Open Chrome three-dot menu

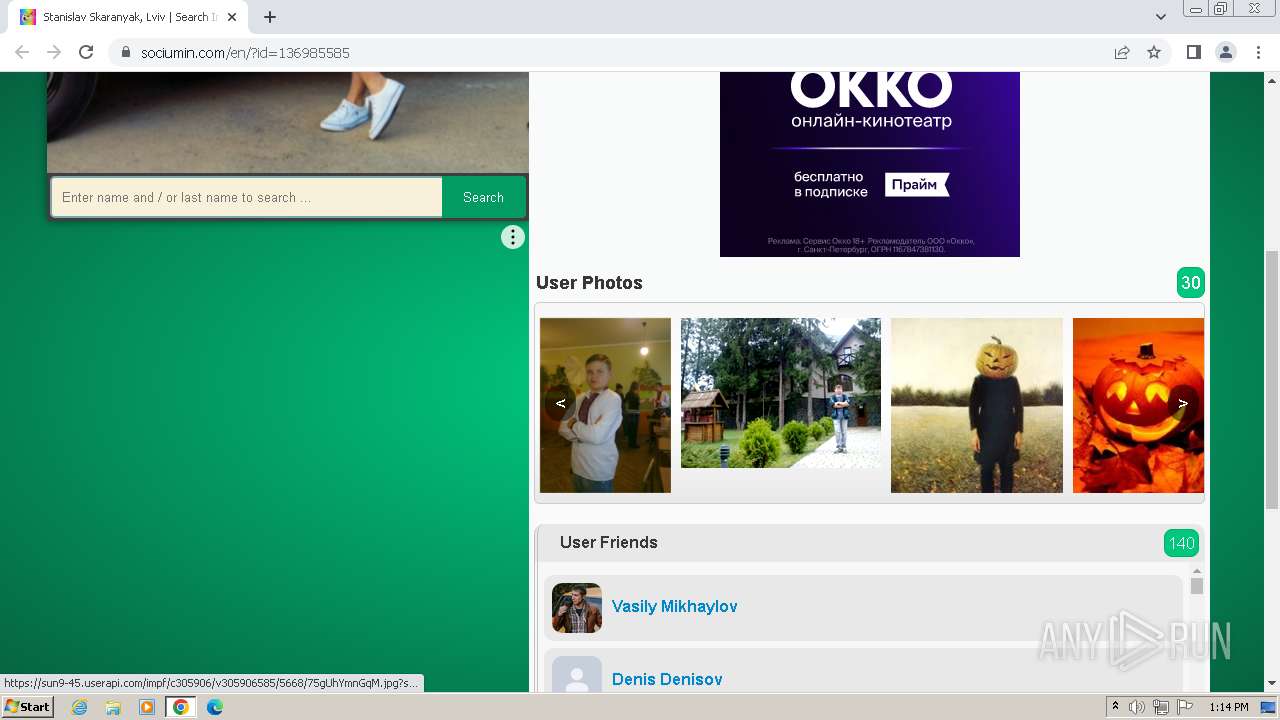(x=1258, y=52)
